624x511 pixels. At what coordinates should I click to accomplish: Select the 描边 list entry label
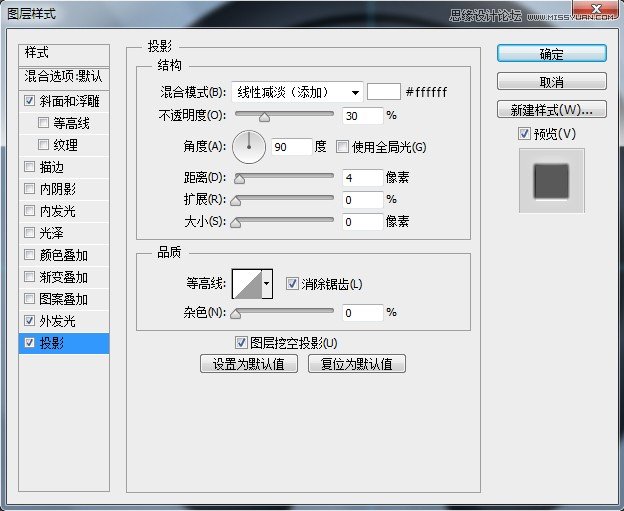click(51, 167)
